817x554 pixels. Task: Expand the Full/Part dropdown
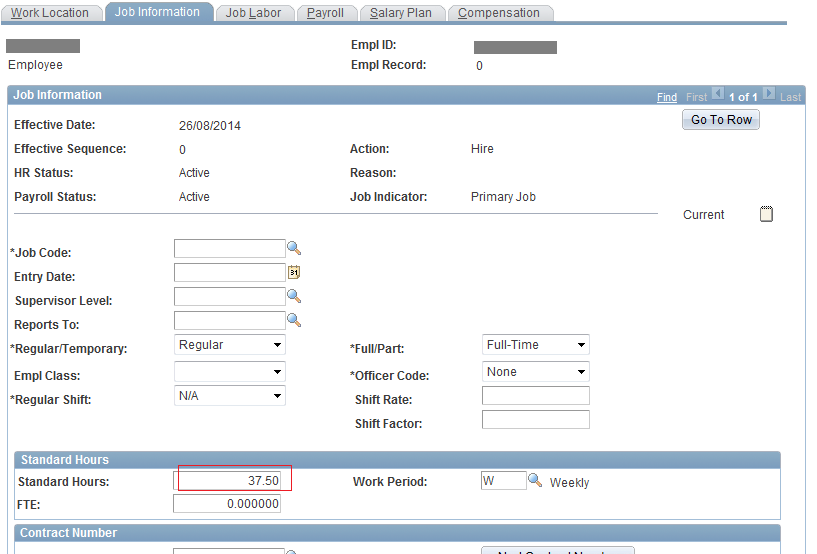tap(536, 344)
